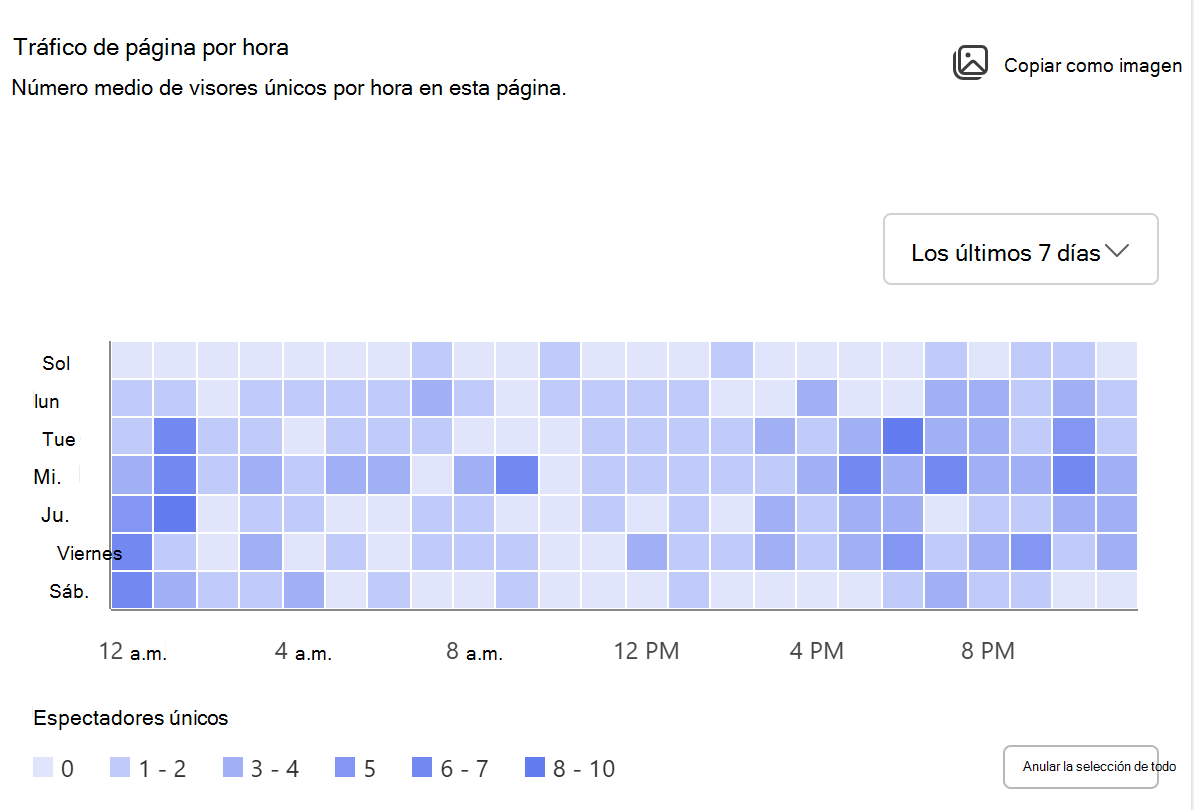The width and height of the screenshot is (1194, 810).
Task: Select the Tue row label
Action: (x=59, y=439)
